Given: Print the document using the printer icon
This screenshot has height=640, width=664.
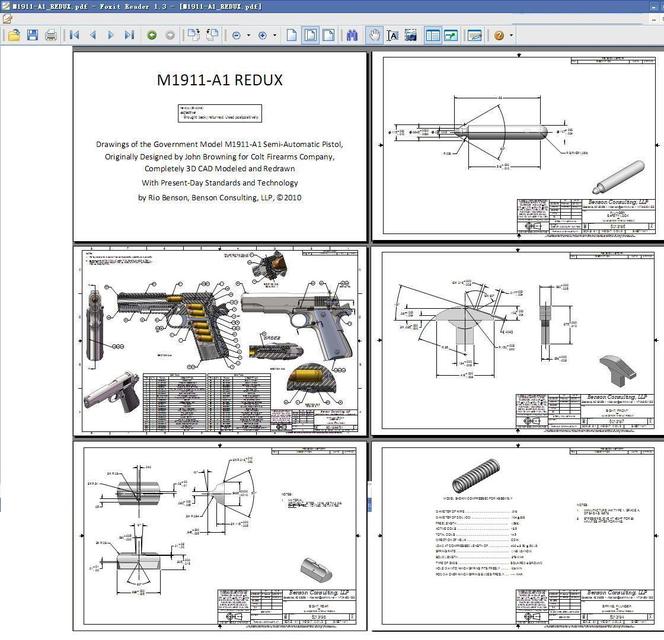Looking at the screenshot, I should tap(51, 35).
